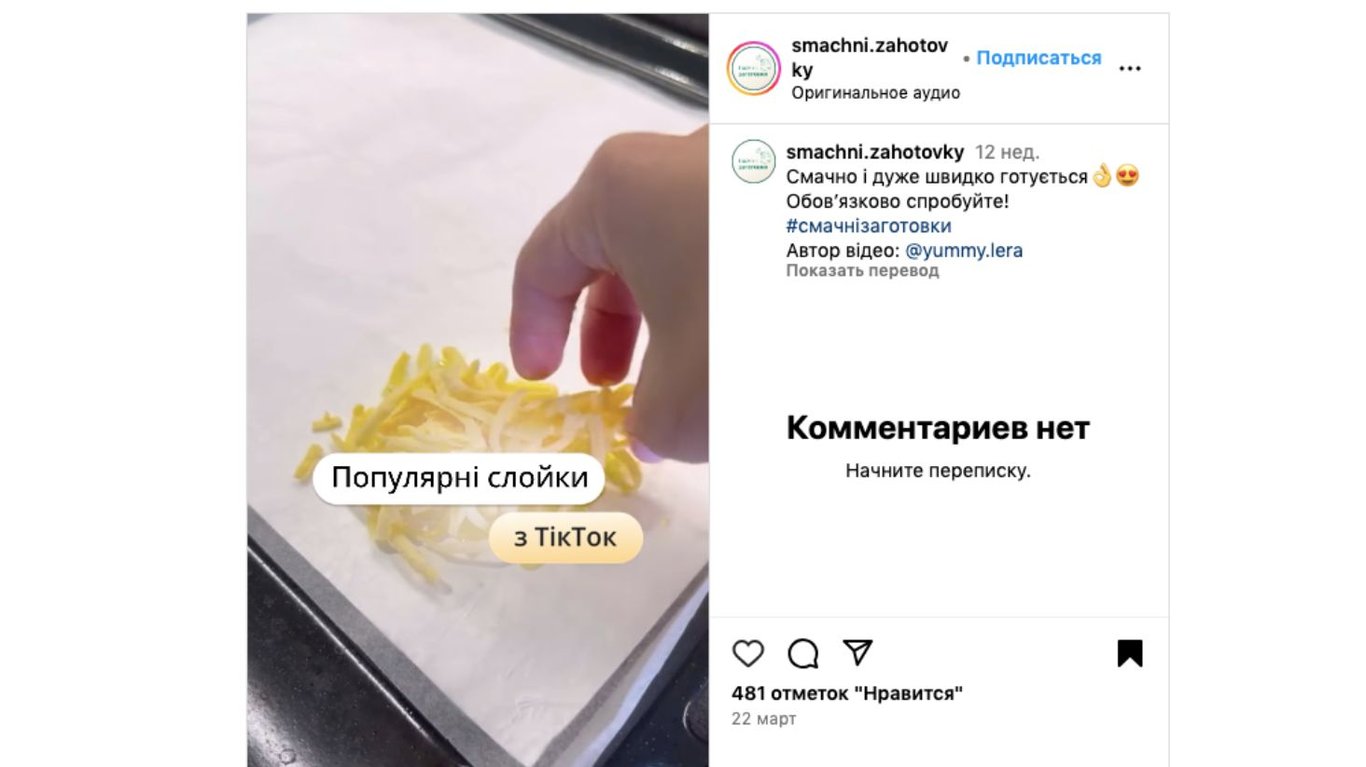Open smachni.zahotovky username in the caption
The width and height of the screenshot is (1366, 767).
(x=875, y=152)
